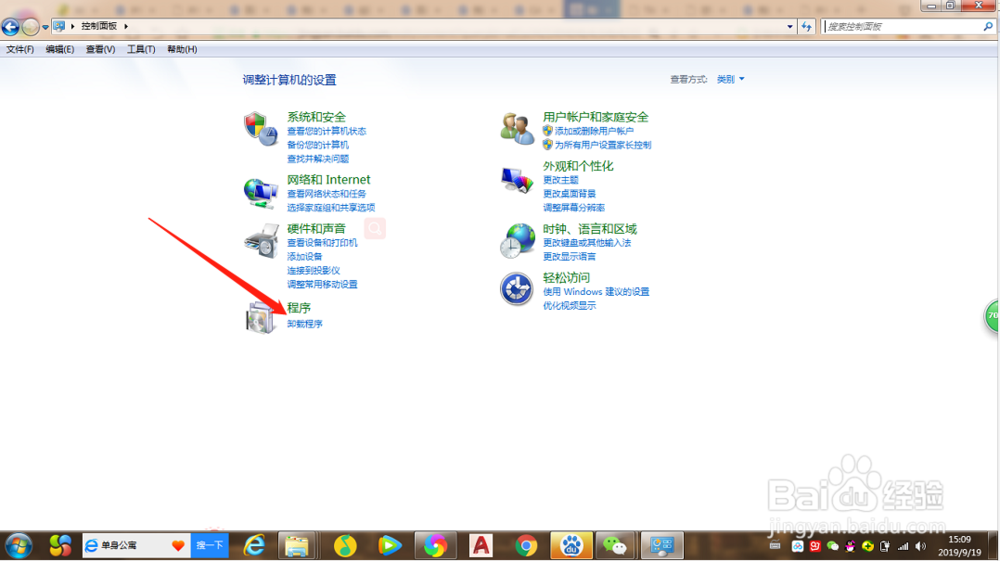Image resolution: width=1000 pixels, height=561 pixels.
Task: Open Appearance and Personalization monitor icon
Action: [517, 180]
